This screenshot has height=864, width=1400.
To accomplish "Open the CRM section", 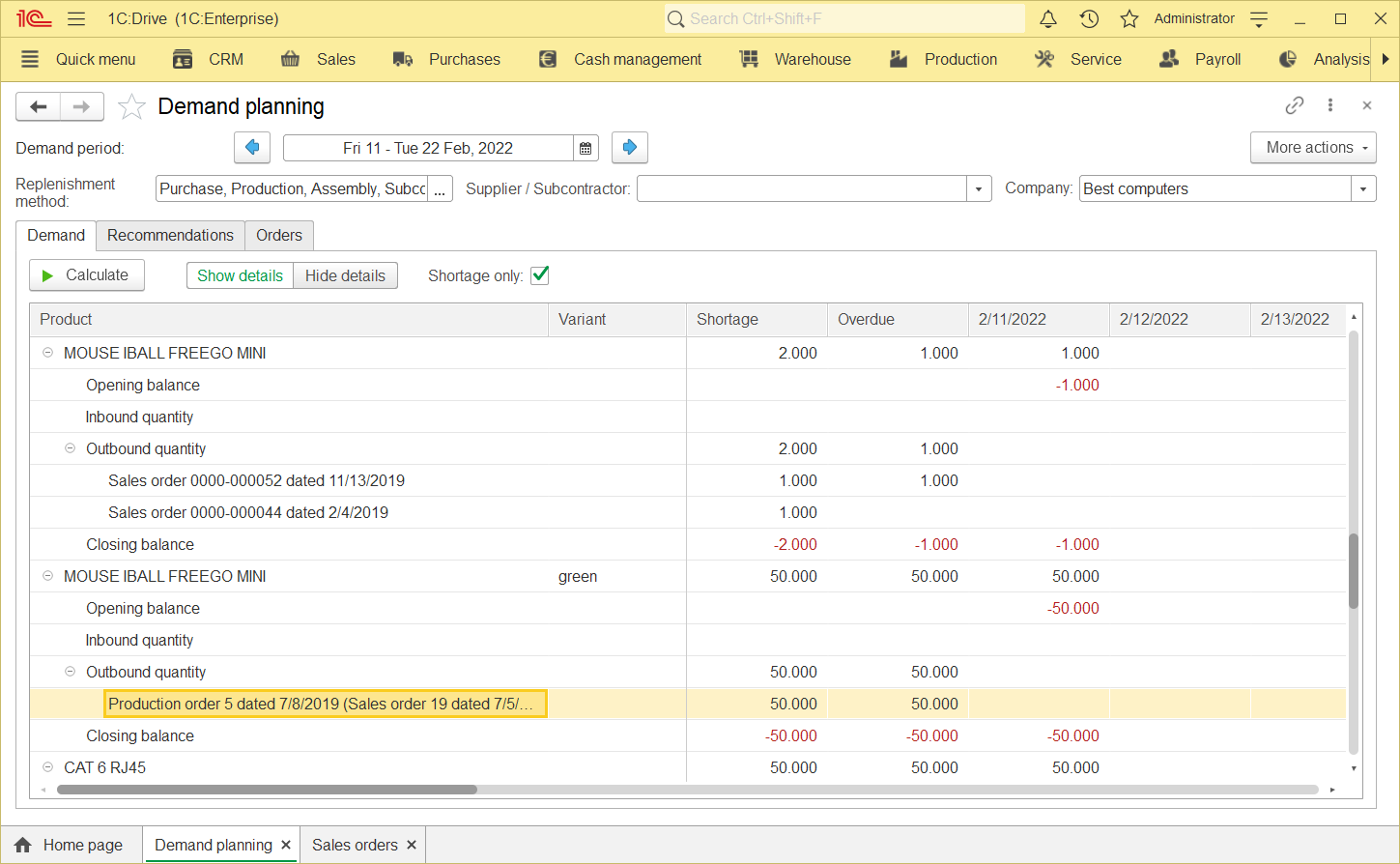I will click(x=208, y=59).
